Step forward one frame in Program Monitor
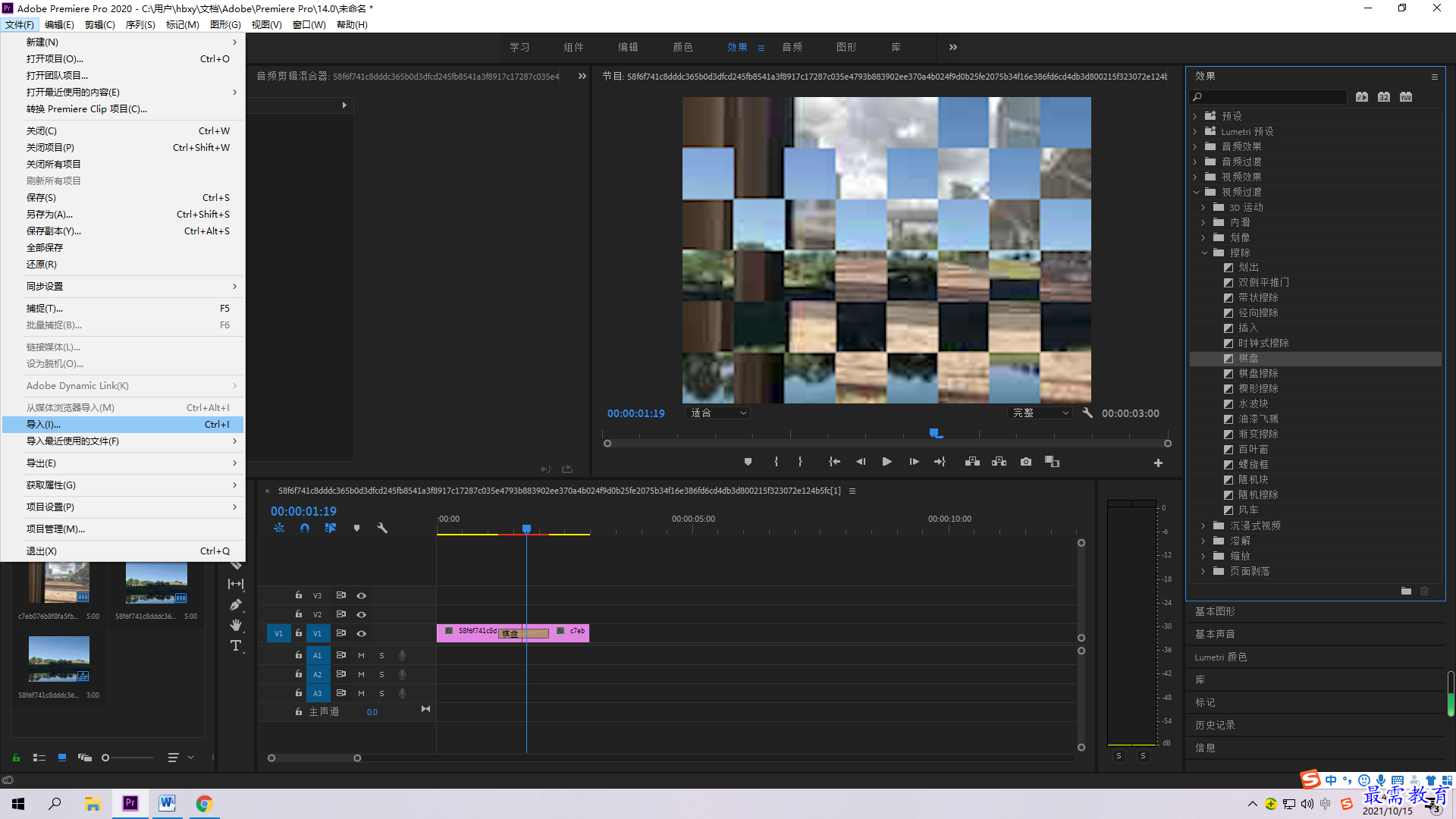The height and width of the screenshot is (819, 1456). point(914,462)
